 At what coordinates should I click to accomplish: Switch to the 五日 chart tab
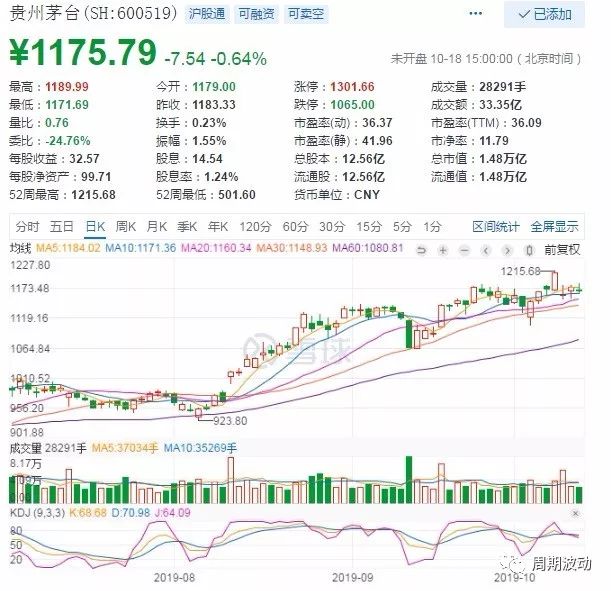coord(62,226)
